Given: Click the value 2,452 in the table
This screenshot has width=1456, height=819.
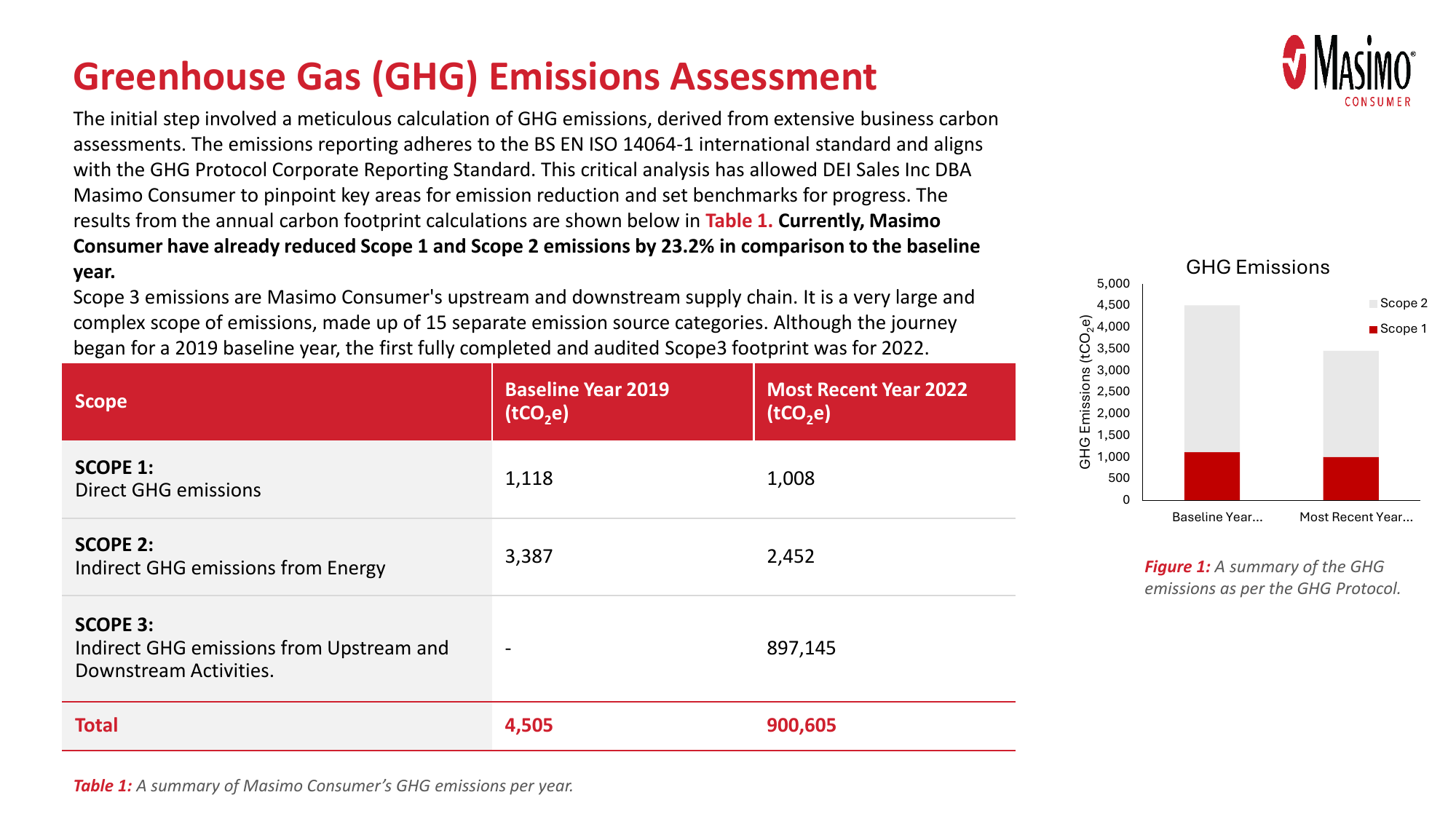Looking at the screenshot, I should pos(791,556).
